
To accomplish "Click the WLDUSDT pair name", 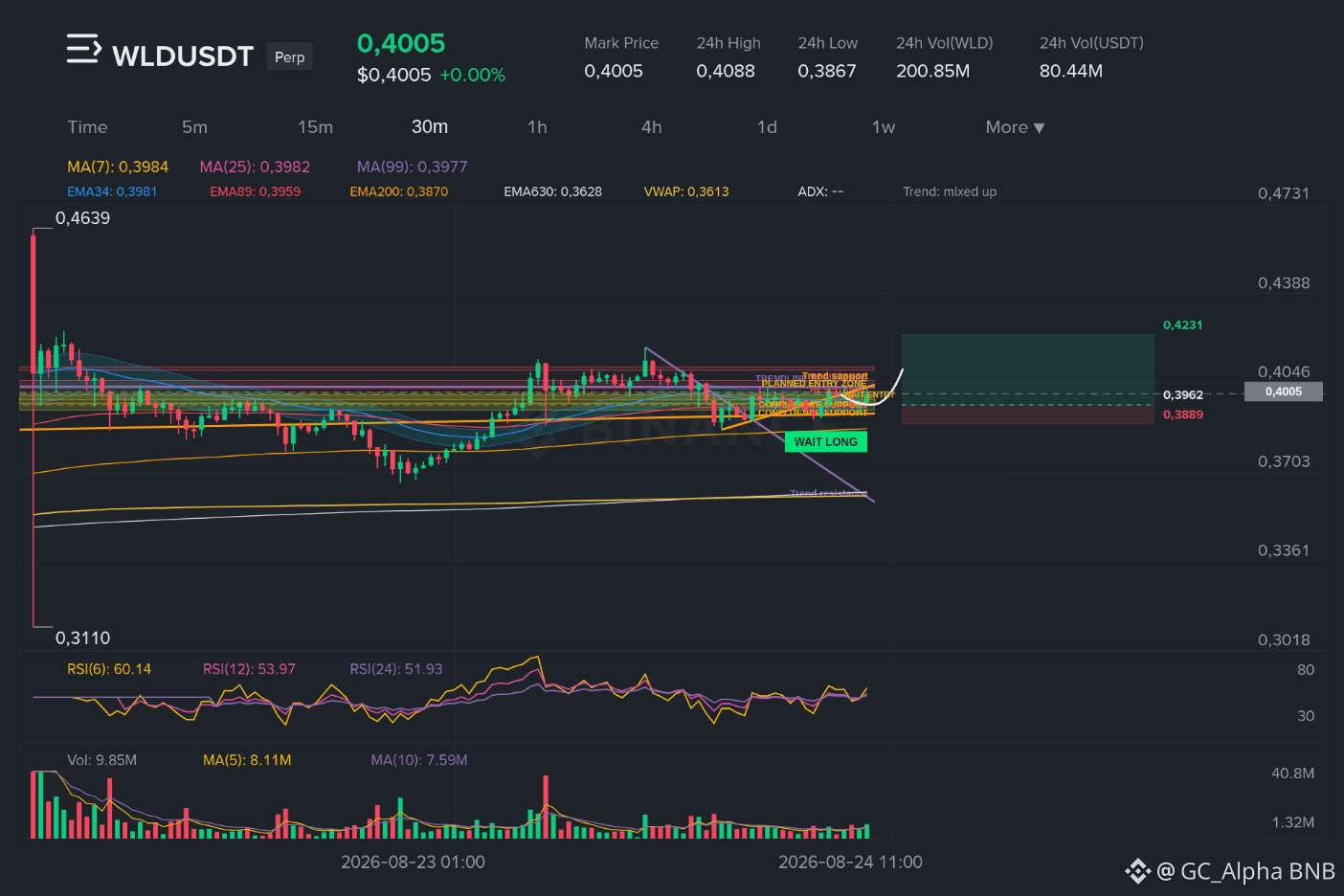I will click(183, 56).
